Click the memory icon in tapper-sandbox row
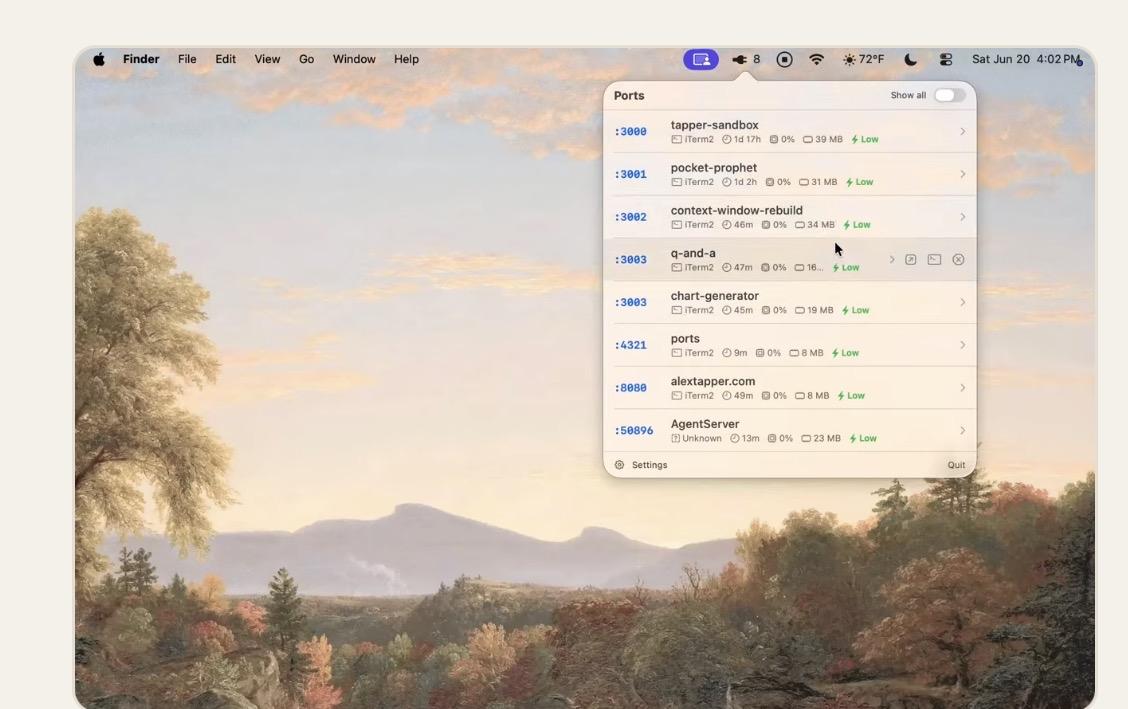The width and height of the screenshot is (1128, 709). [808, 139]
